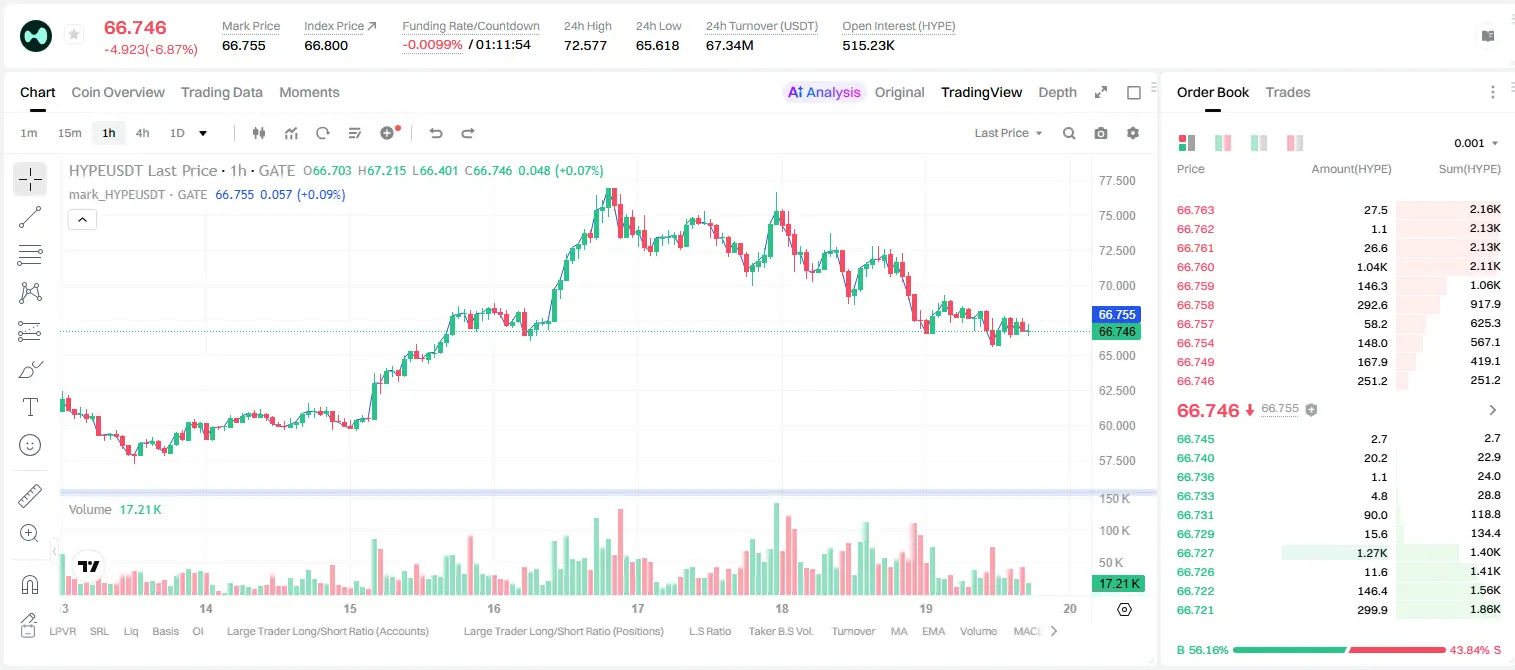Toggle the magnet snap mode

(30, 585)
